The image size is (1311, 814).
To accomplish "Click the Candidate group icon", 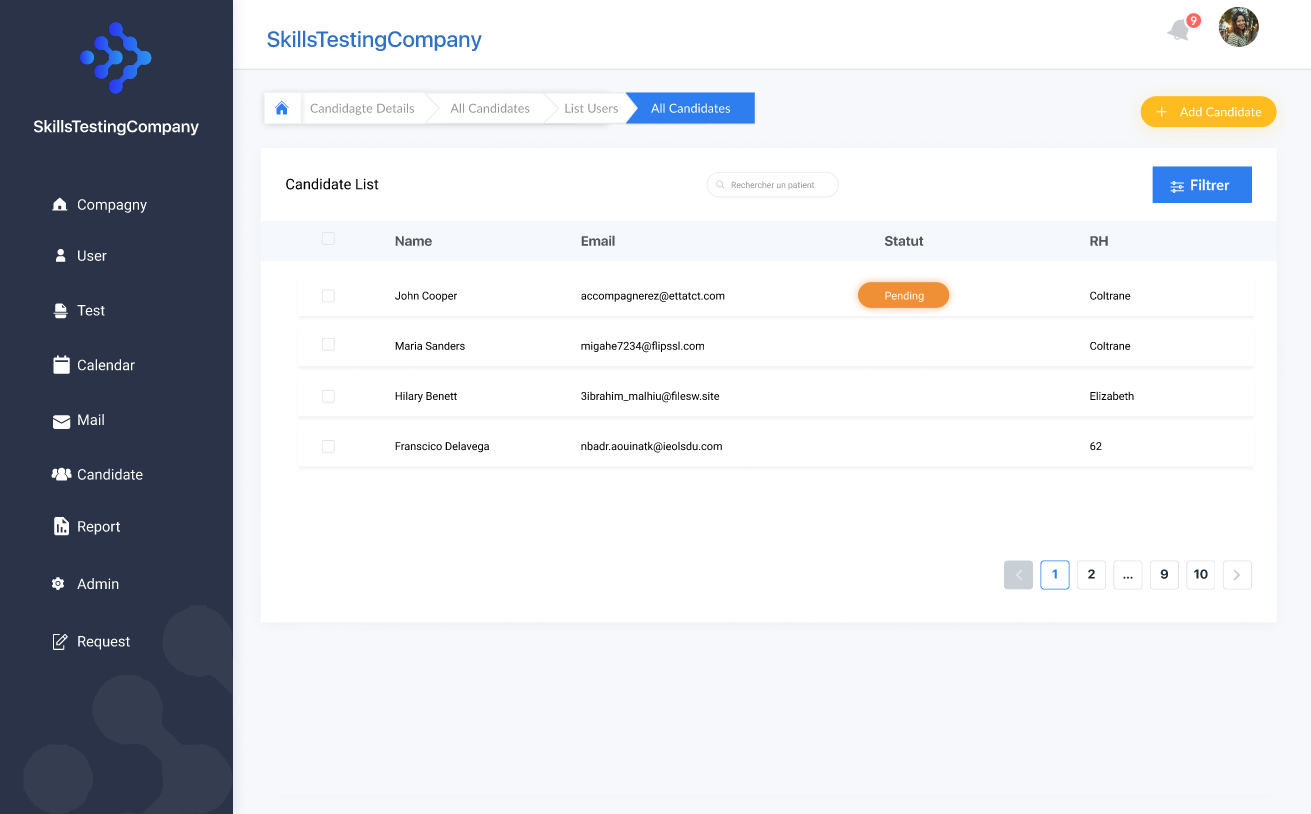I will pos(61,475).
